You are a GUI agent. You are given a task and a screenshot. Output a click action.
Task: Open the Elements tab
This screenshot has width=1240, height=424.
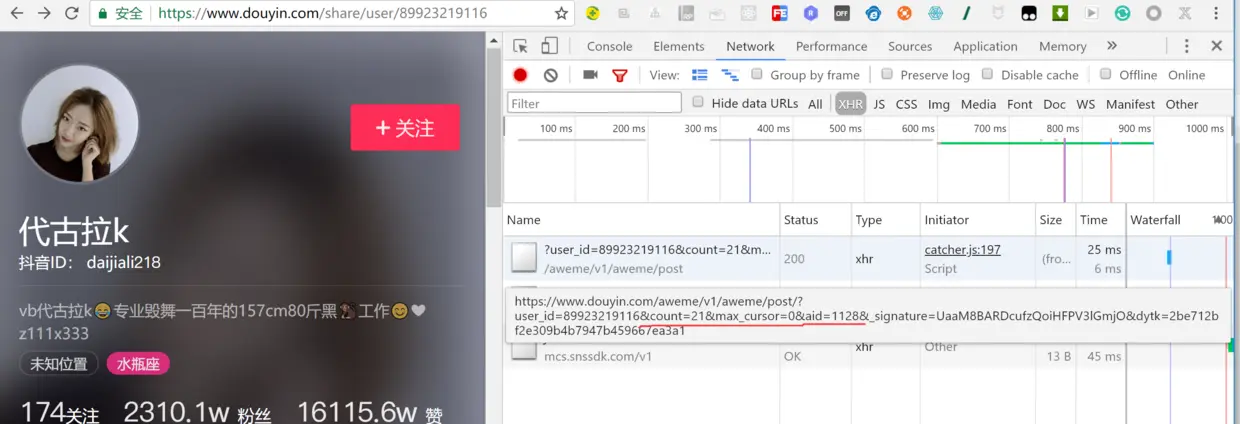tap(679, 46)
